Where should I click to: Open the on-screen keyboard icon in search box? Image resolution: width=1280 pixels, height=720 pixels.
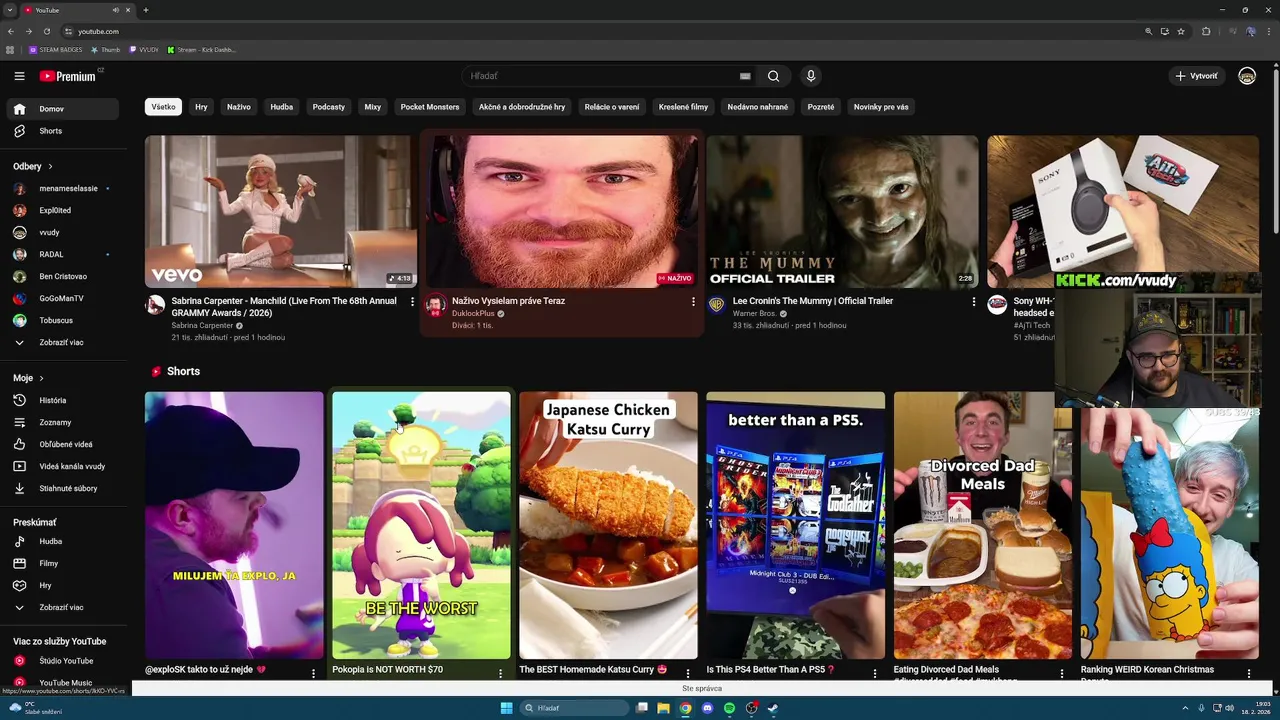tap(745, 76)
